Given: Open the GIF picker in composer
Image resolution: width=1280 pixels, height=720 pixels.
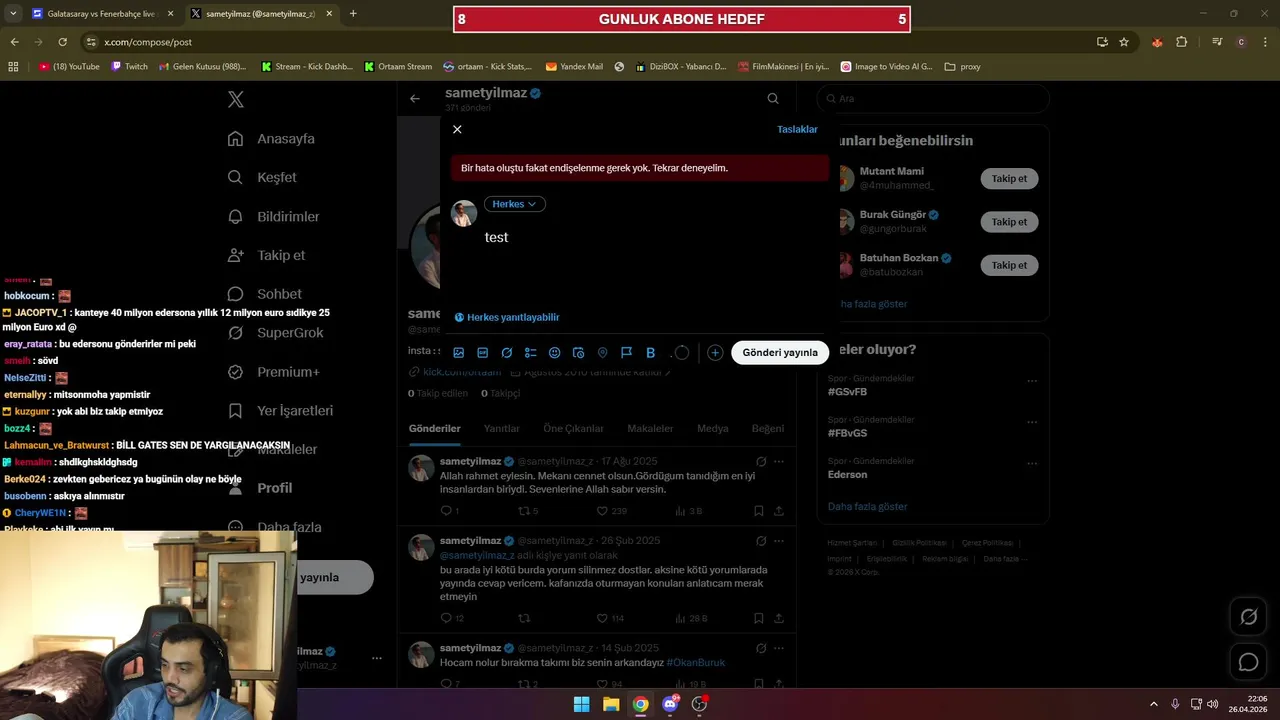Looking at the screenshot, I should (483, 353).
